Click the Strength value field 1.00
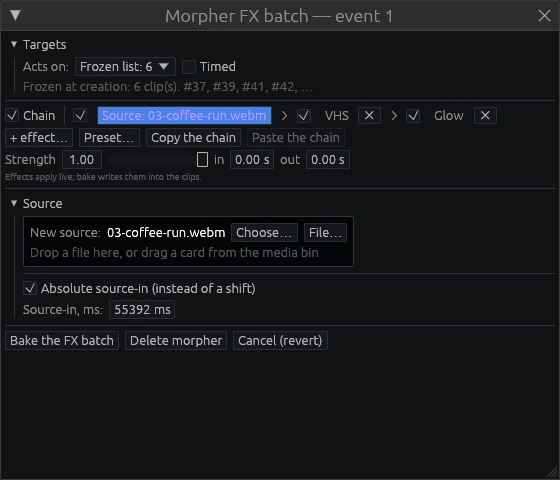The height and width of the screenshot is (480, 560). click(x=82, y=160)
